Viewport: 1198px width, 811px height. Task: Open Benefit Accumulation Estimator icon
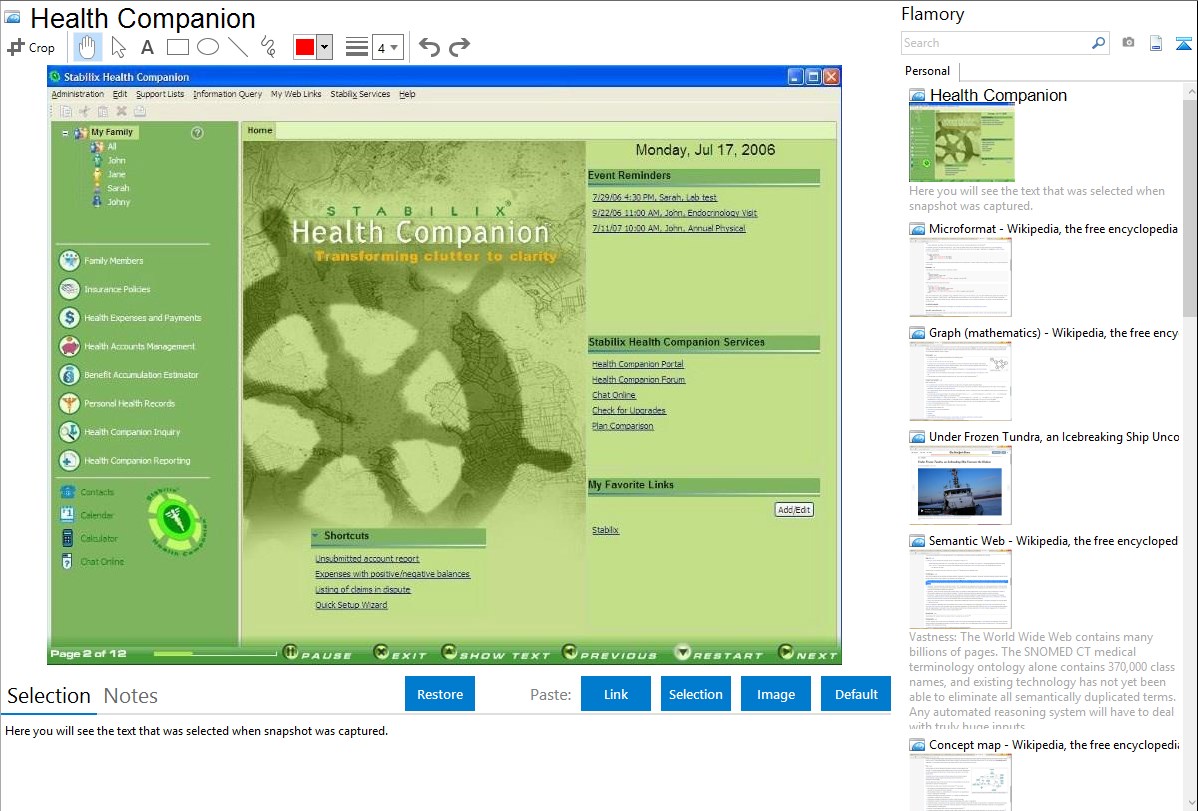69,375
